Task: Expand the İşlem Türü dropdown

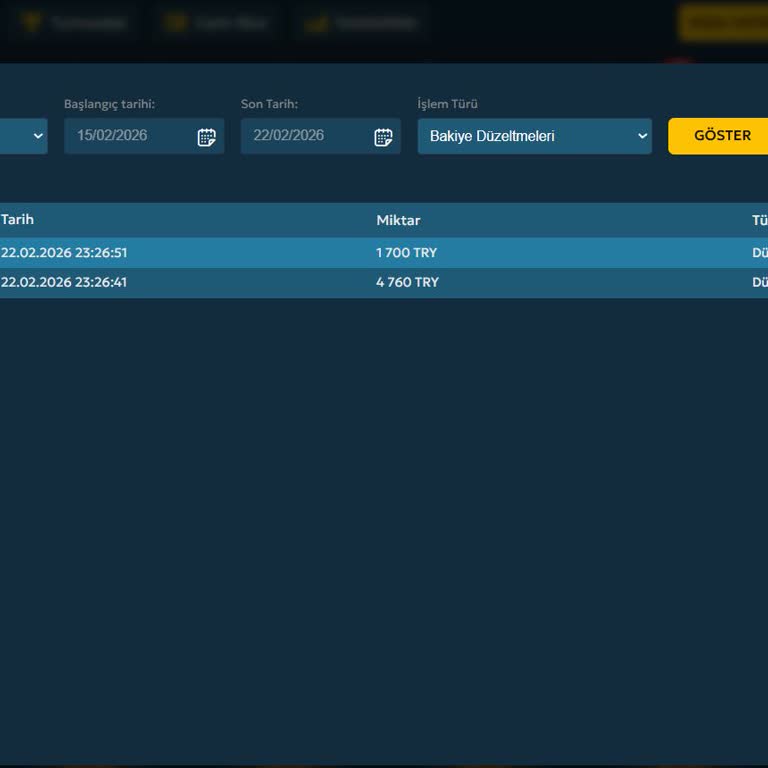Action: 534,136
